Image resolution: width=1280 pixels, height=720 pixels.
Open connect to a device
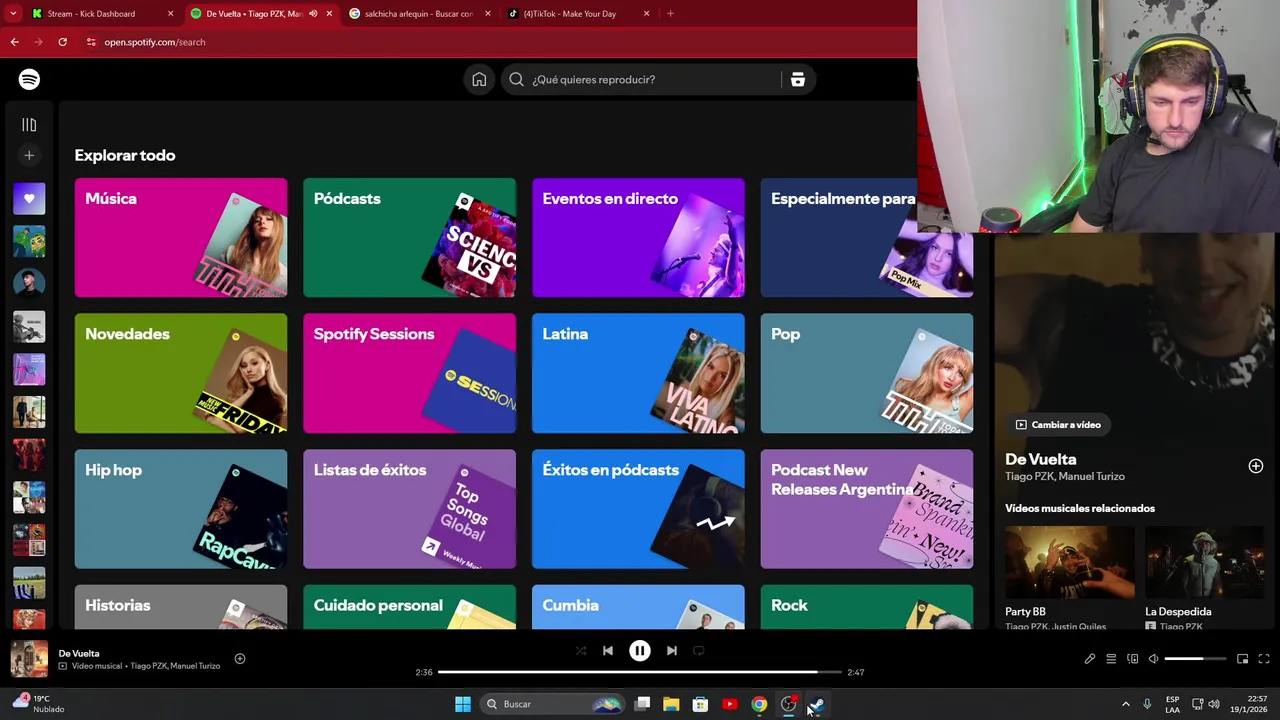point(1133,659)
